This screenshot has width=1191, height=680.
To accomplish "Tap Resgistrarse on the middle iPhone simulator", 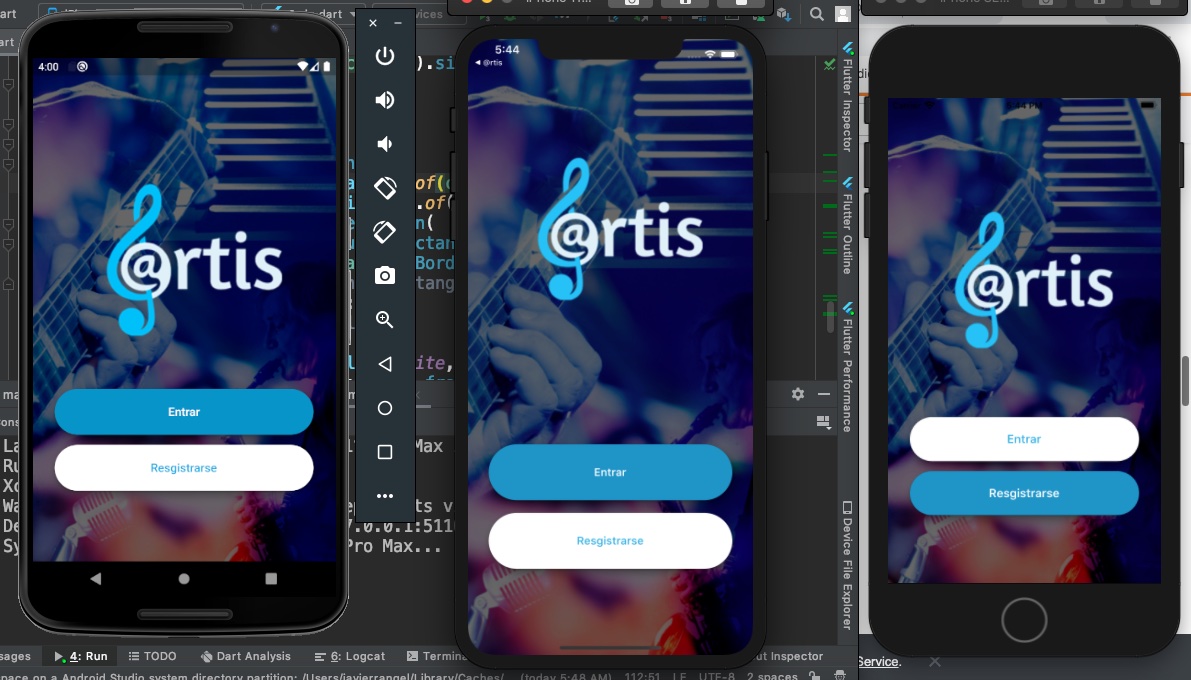I will tap(610, 541).
